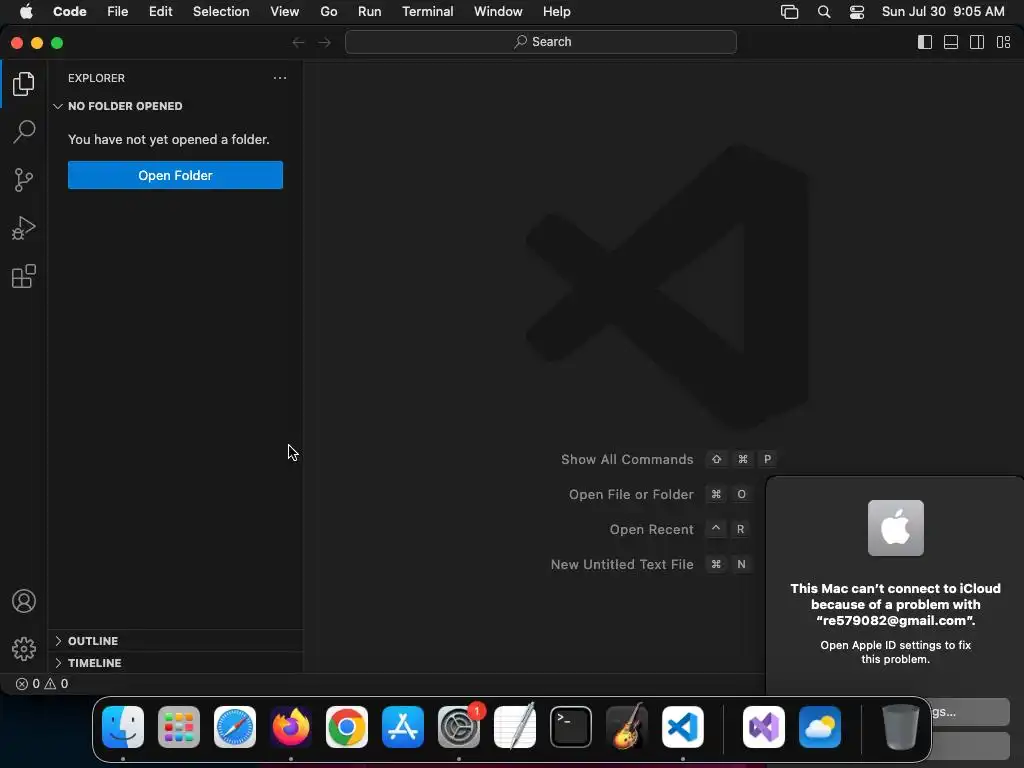This screenshot has height=768, width=1024.
Task: Click Open Recent hint text
Action: pyautogui.click(x=651, y=530)
